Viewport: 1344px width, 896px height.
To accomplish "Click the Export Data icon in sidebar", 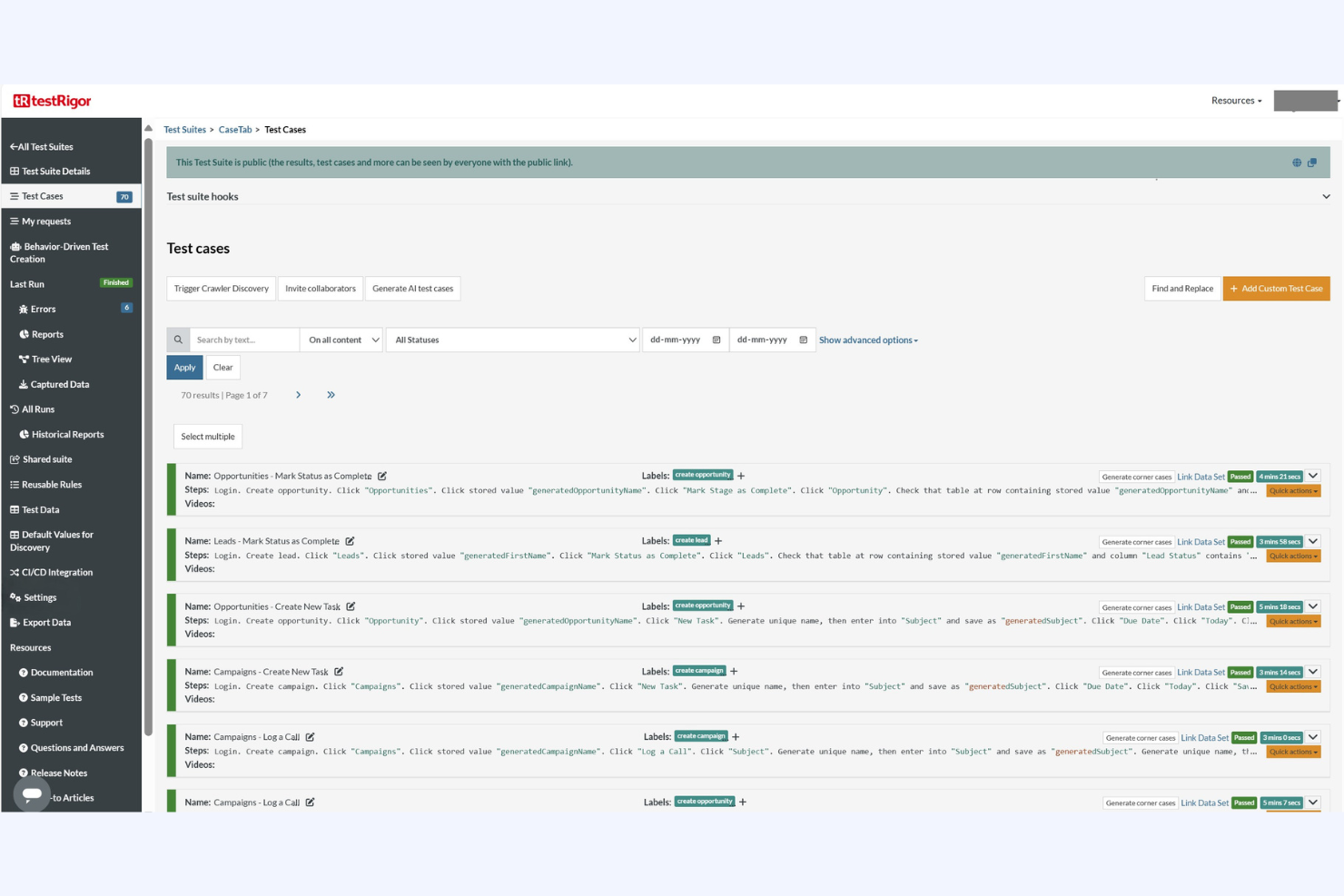I will pos(14,622).
